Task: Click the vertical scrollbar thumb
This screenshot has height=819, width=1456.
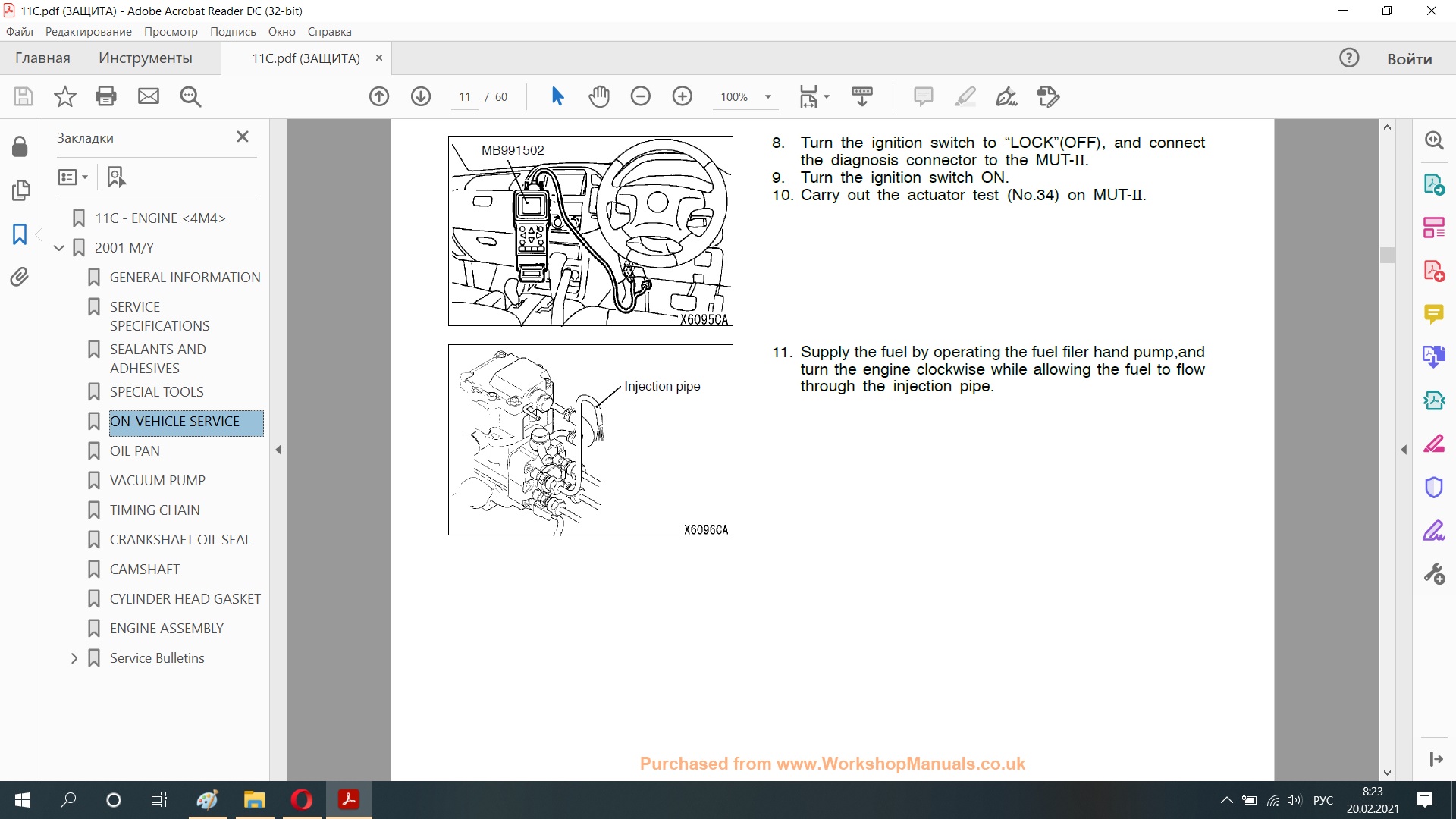Action: coord(1387,255)
